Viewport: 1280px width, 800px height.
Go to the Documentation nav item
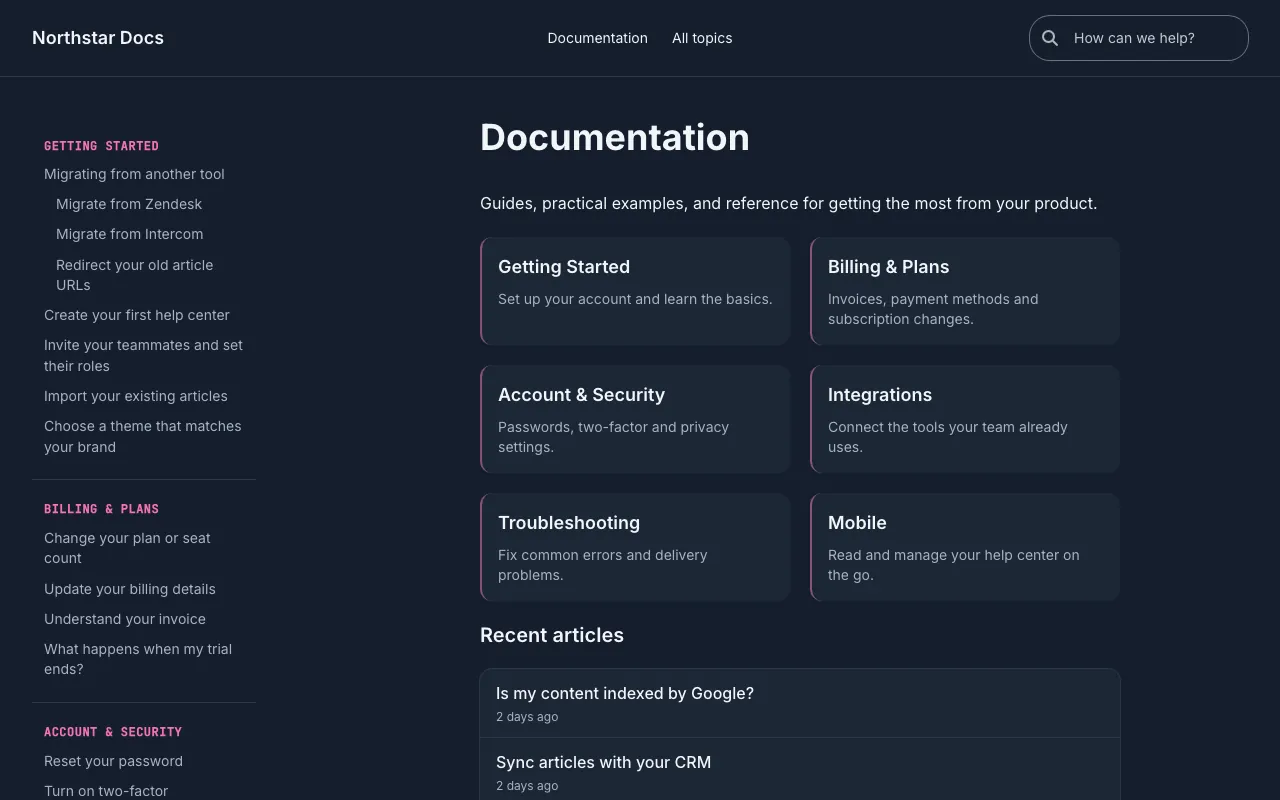[597, 38]
